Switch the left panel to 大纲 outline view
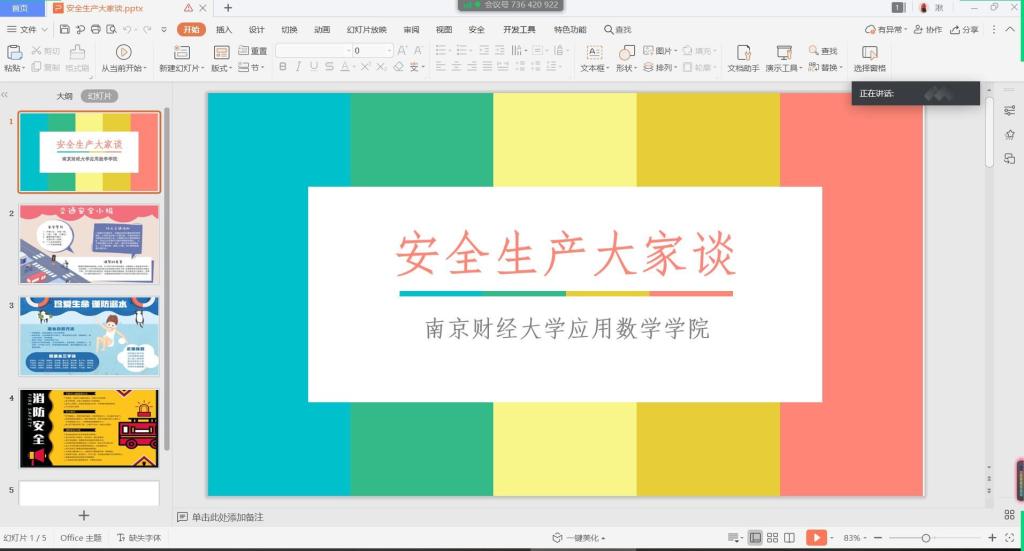The width and height of the screenshot is (1024, 551). [x=64, y=96]
